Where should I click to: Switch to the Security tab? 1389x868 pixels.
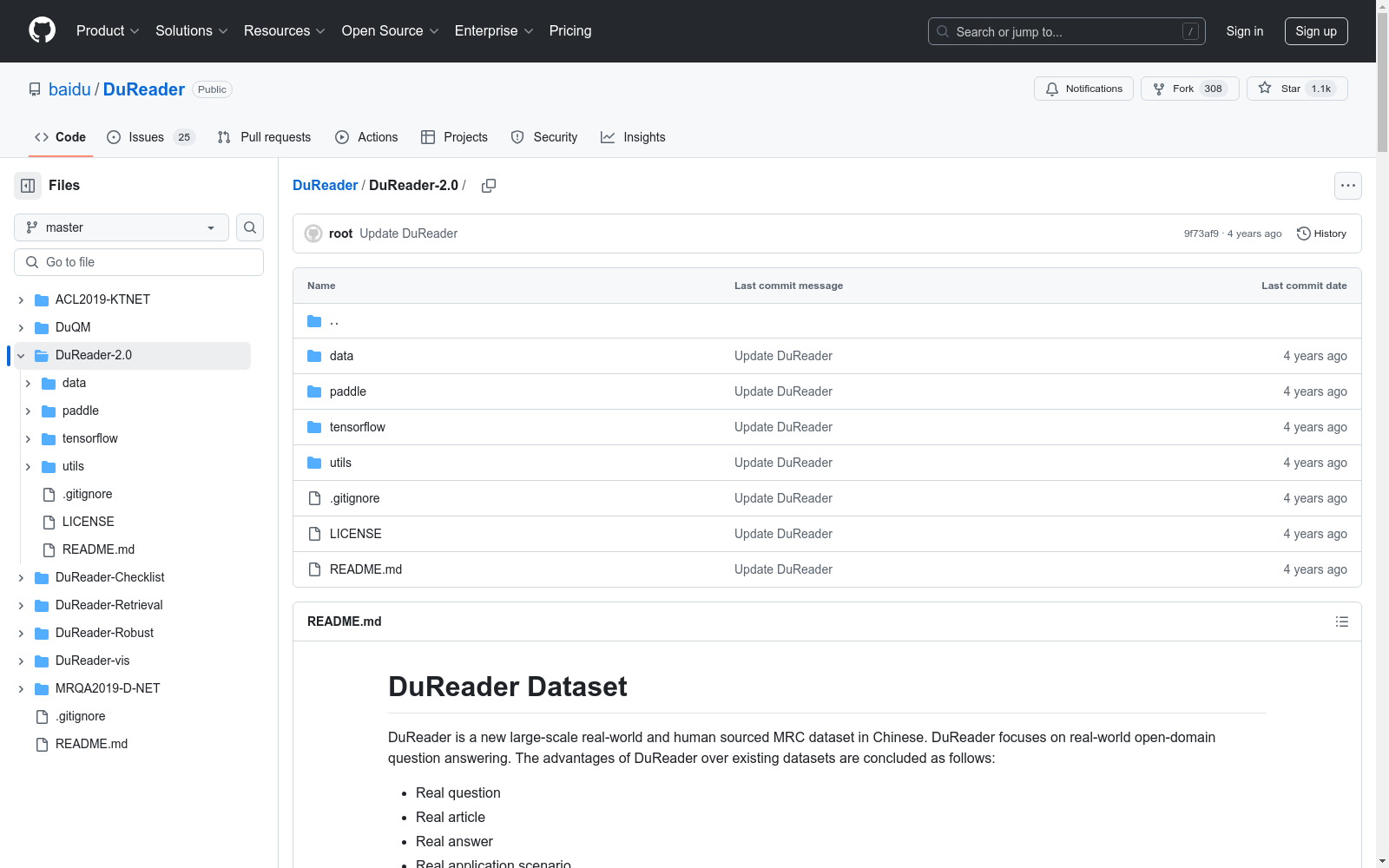[x=544, y=137]
